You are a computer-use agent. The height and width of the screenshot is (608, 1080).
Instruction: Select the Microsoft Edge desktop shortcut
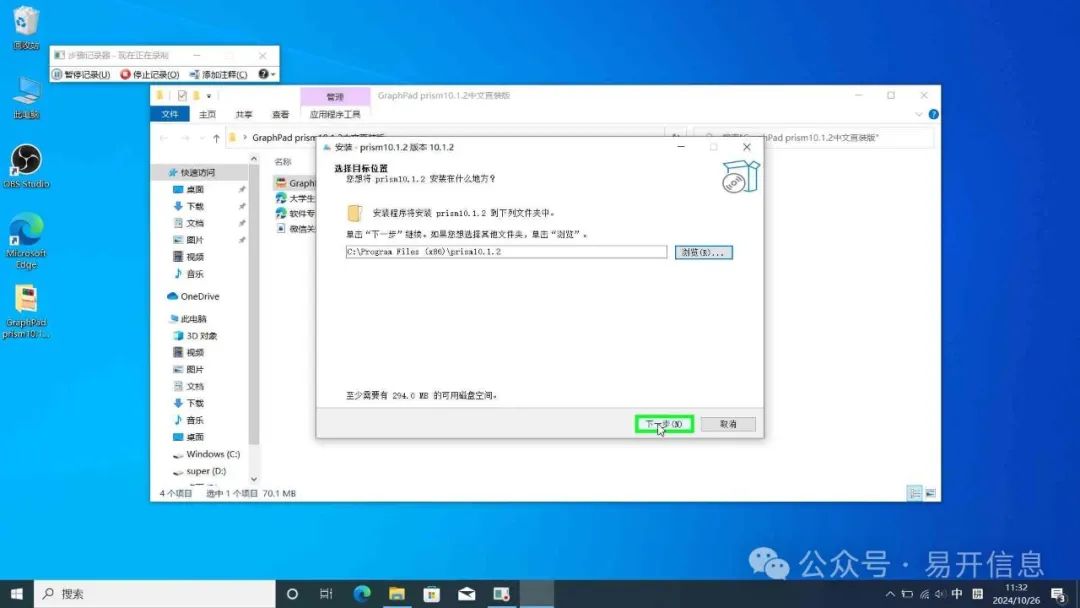pos(26,240)
